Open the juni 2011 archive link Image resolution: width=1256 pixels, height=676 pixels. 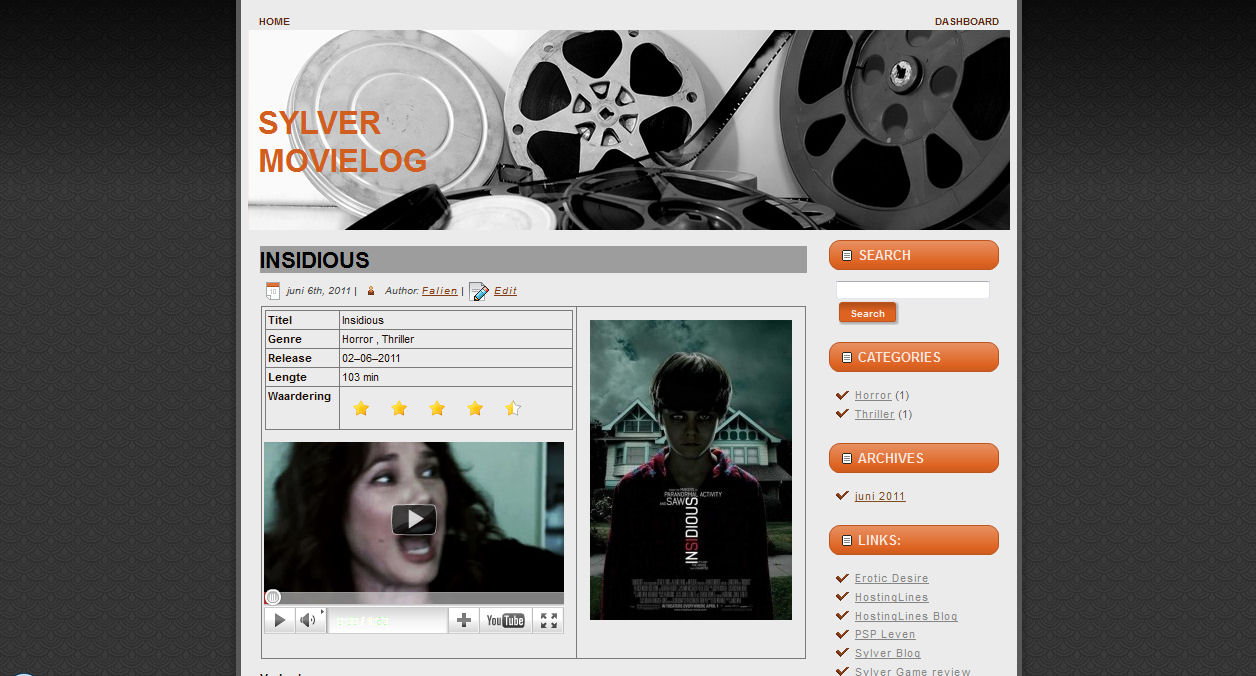pos(880,497)
